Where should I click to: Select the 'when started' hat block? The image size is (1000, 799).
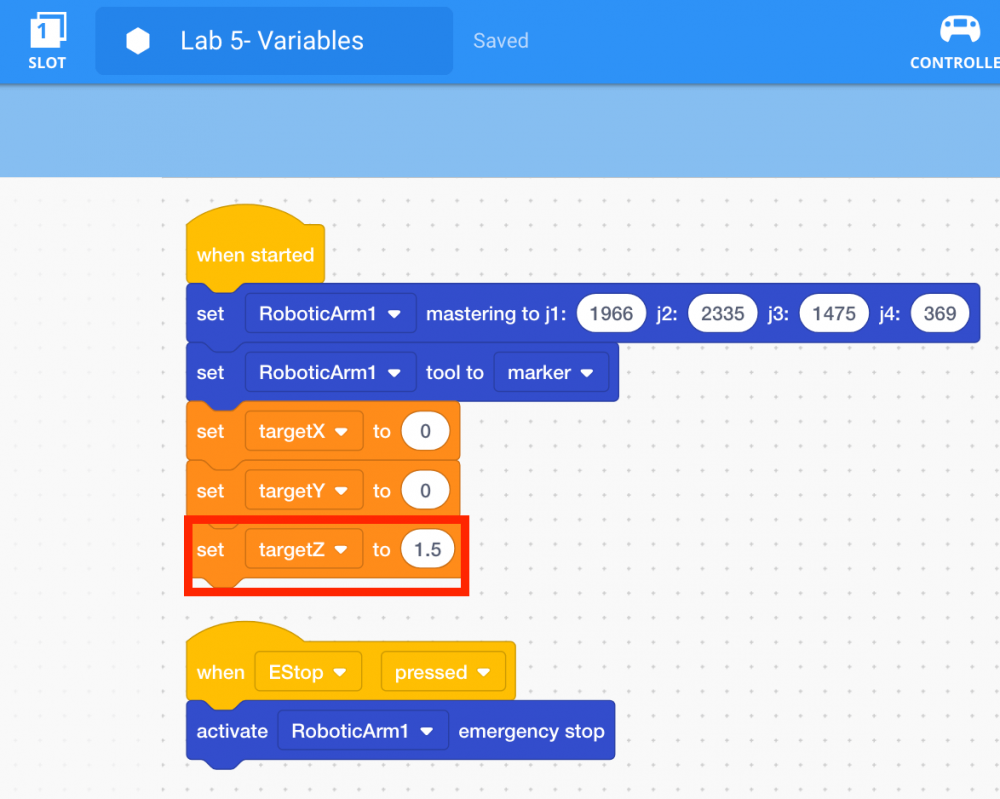(255, 255)
